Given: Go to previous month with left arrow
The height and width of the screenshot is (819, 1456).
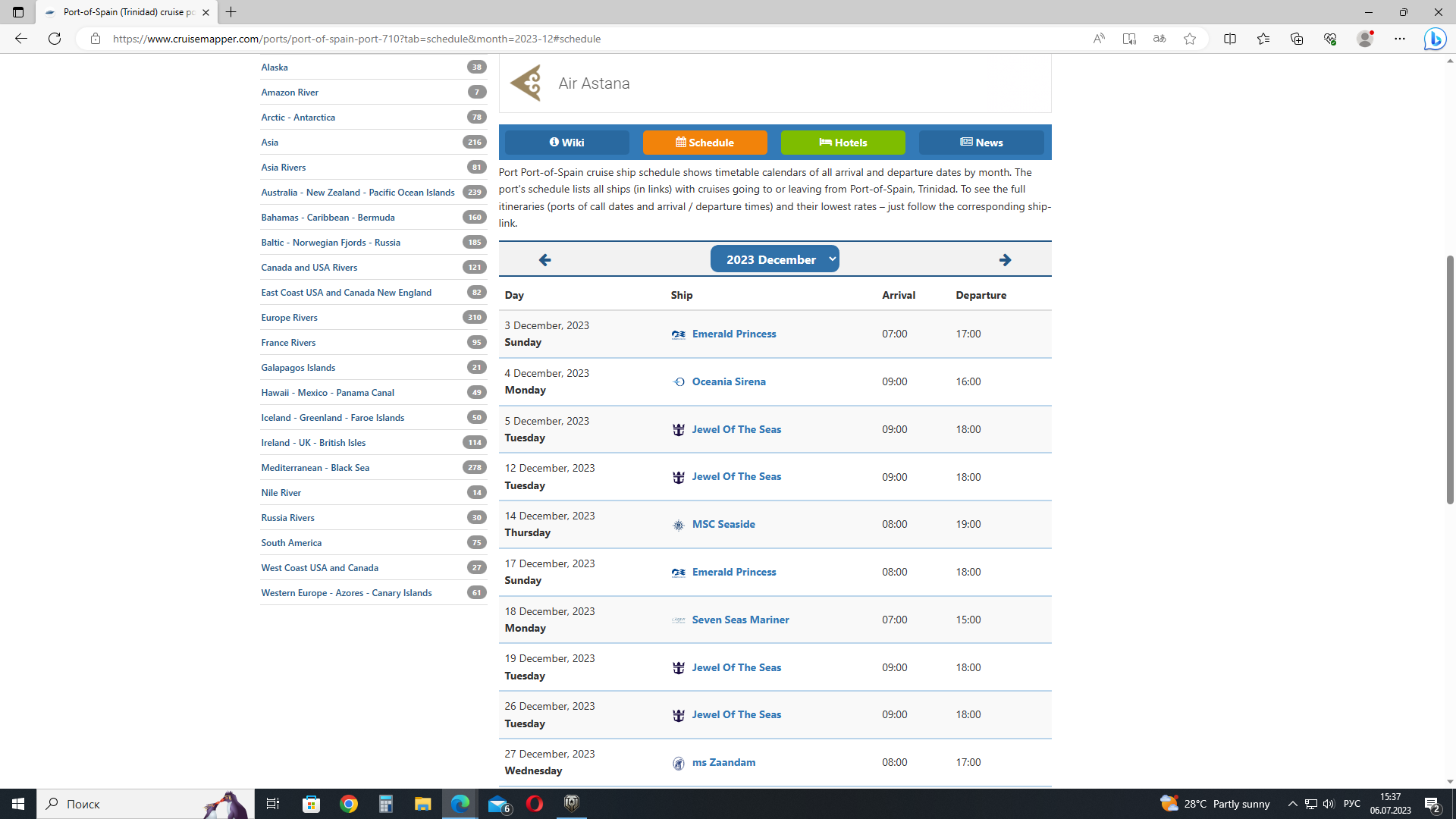Looking at the screenshot, I should point(544,260).
